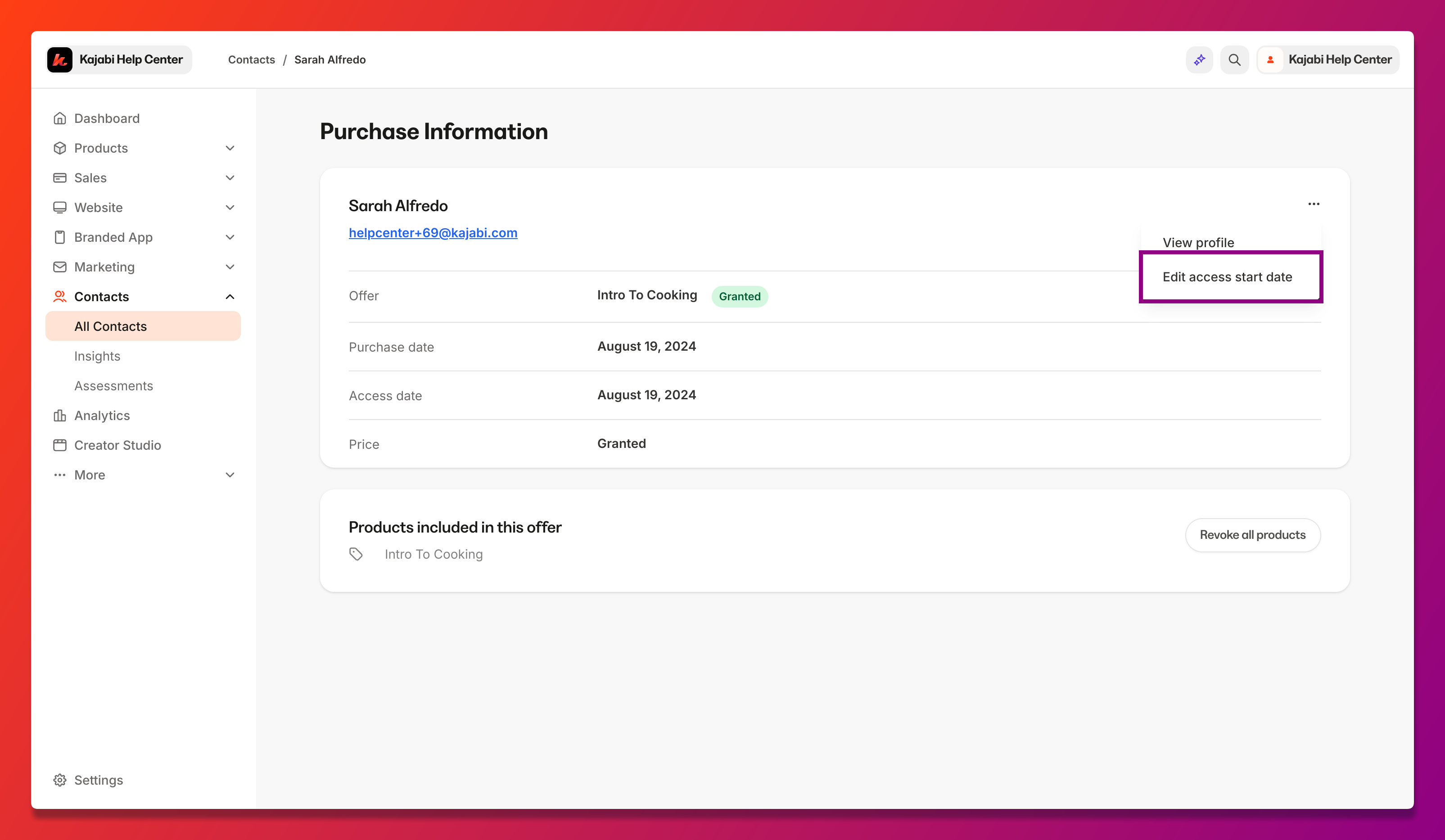1445x840 pixels.
Task: Click Contacts breadcrumb link
Action: point(251,59)
